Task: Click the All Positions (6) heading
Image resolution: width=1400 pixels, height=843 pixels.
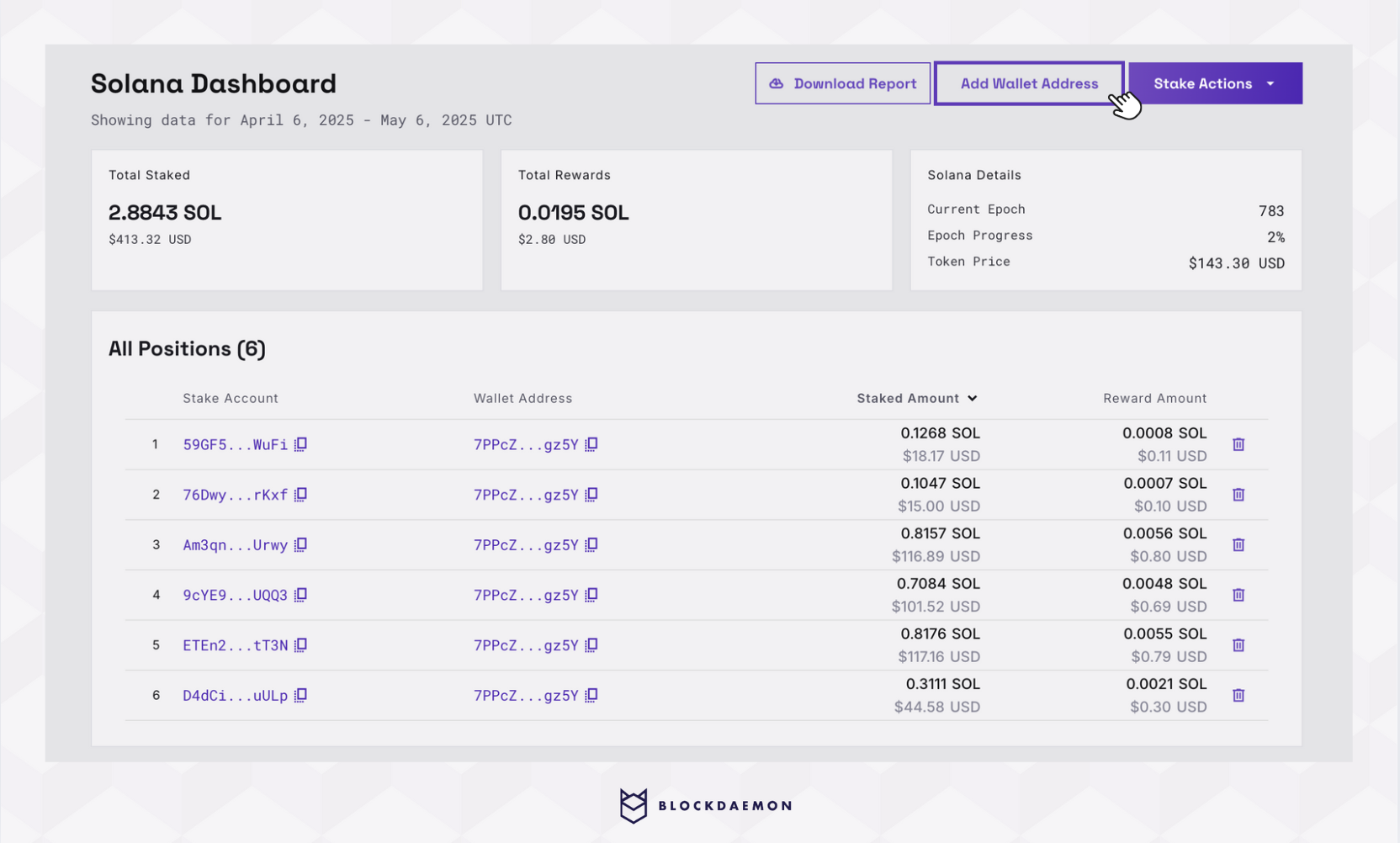Action: 187,348
